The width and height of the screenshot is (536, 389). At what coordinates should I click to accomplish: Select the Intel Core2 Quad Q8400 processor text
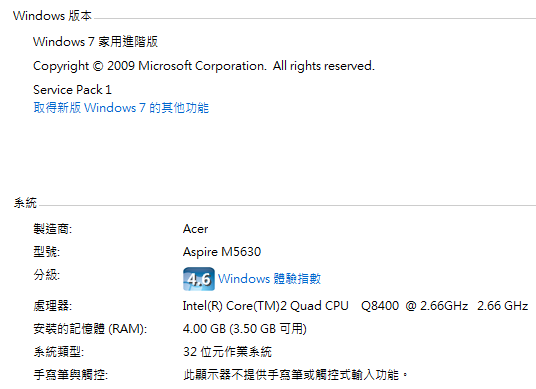(x=356, y=306)
